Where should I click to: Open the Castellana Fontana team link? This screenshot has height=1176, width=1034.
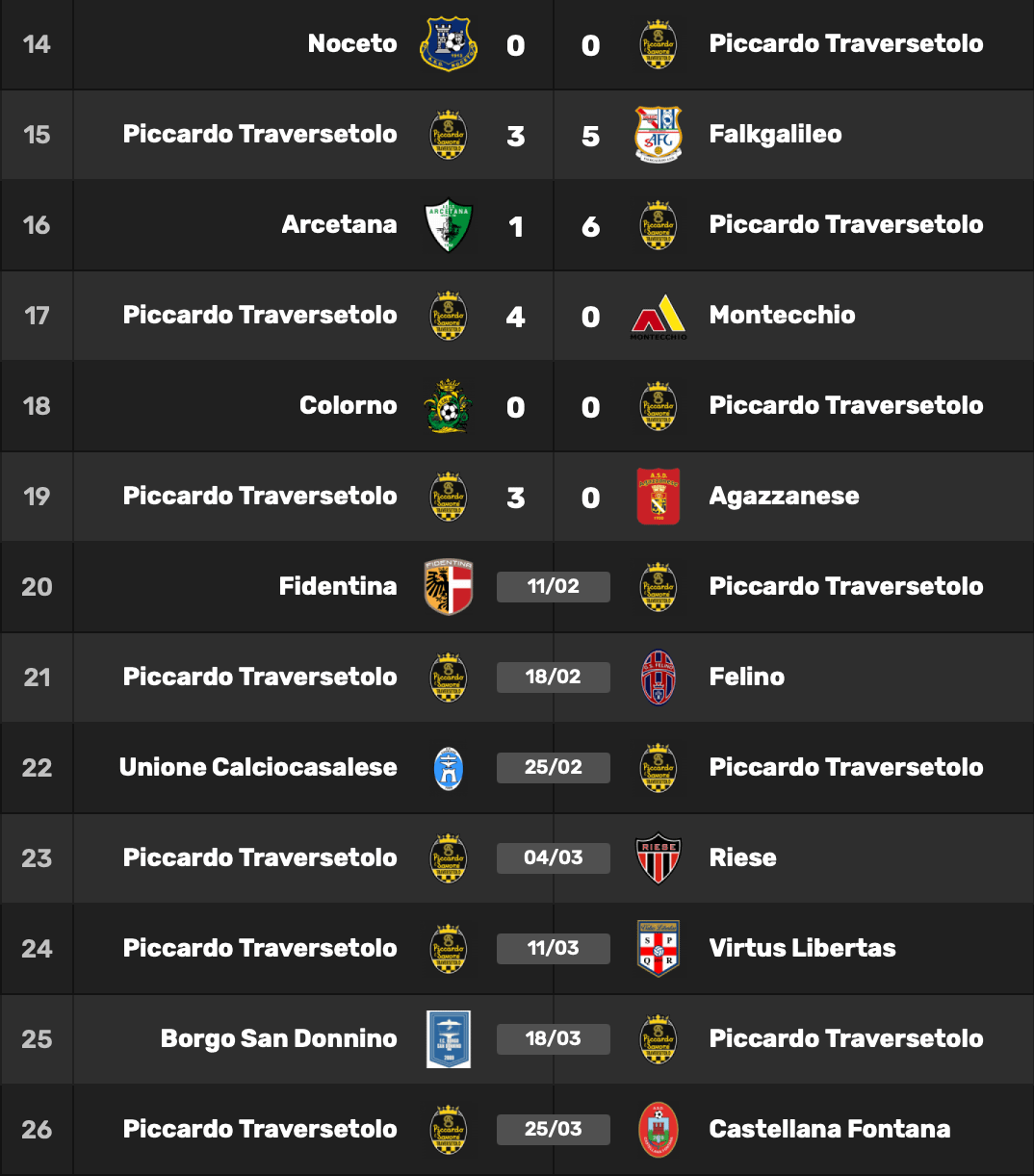pos(830,1129)
